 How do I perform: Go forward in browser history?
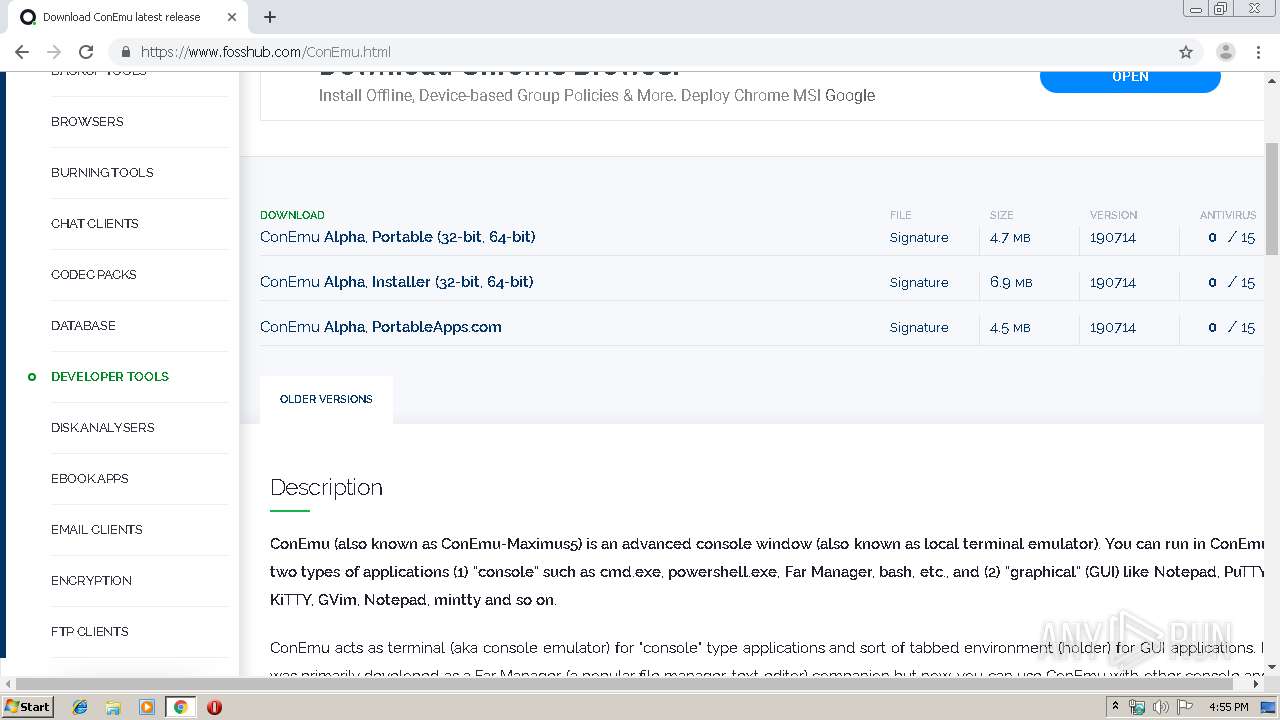click(x=54, y=52)
